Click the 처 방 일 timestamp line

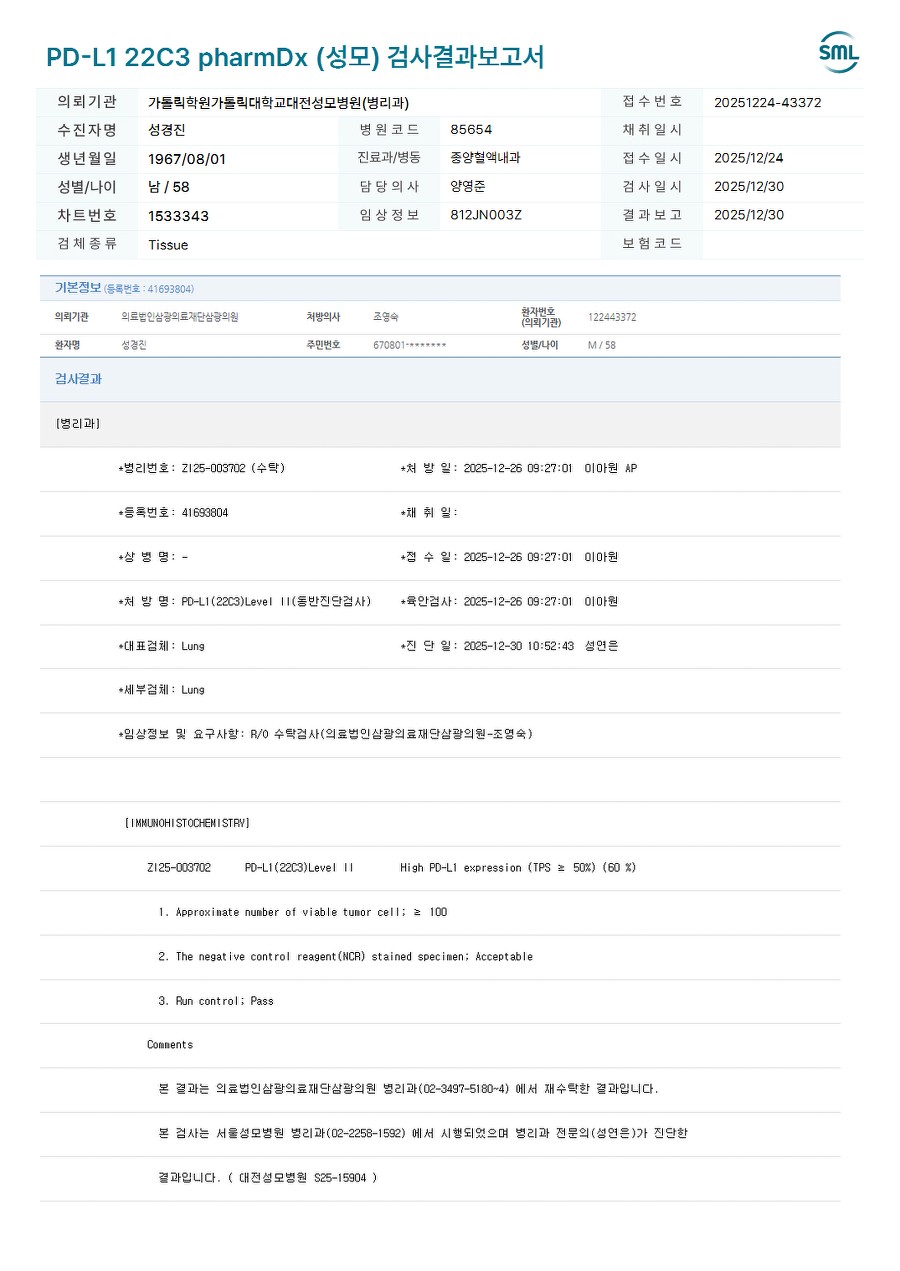[518, 468]
